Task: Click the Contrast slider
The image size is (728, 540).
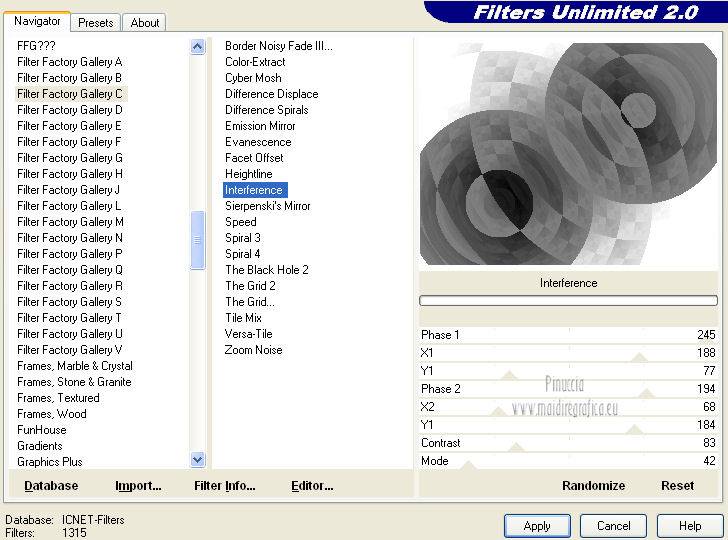Action: click(x=568, y=443)
